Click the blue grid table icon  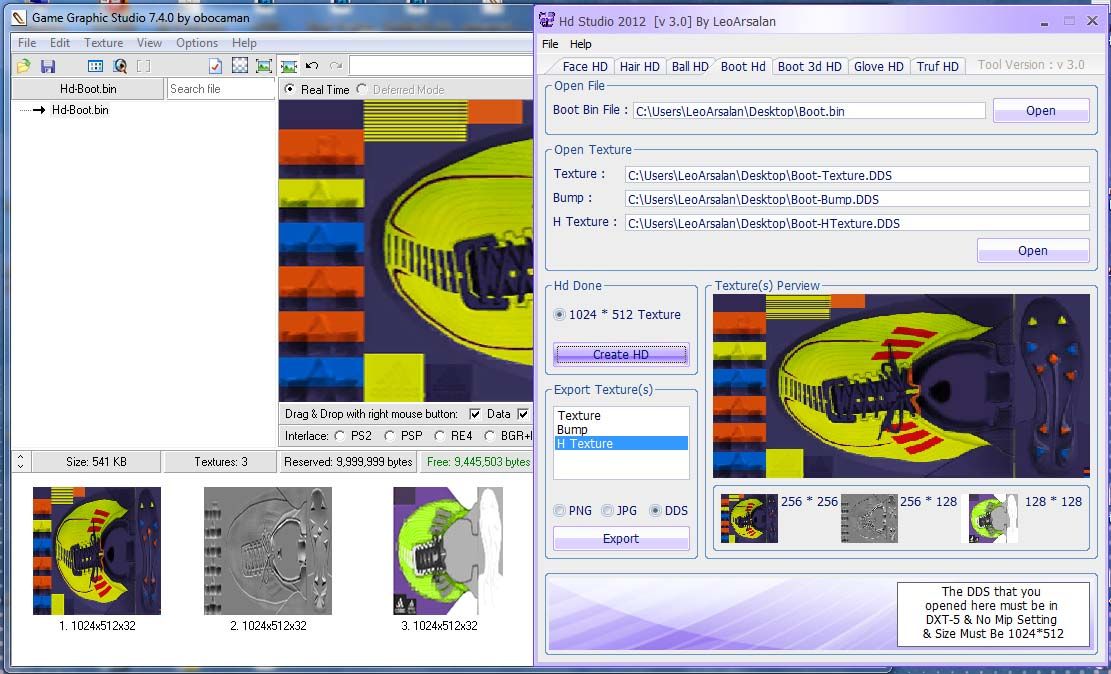point(95,66)
